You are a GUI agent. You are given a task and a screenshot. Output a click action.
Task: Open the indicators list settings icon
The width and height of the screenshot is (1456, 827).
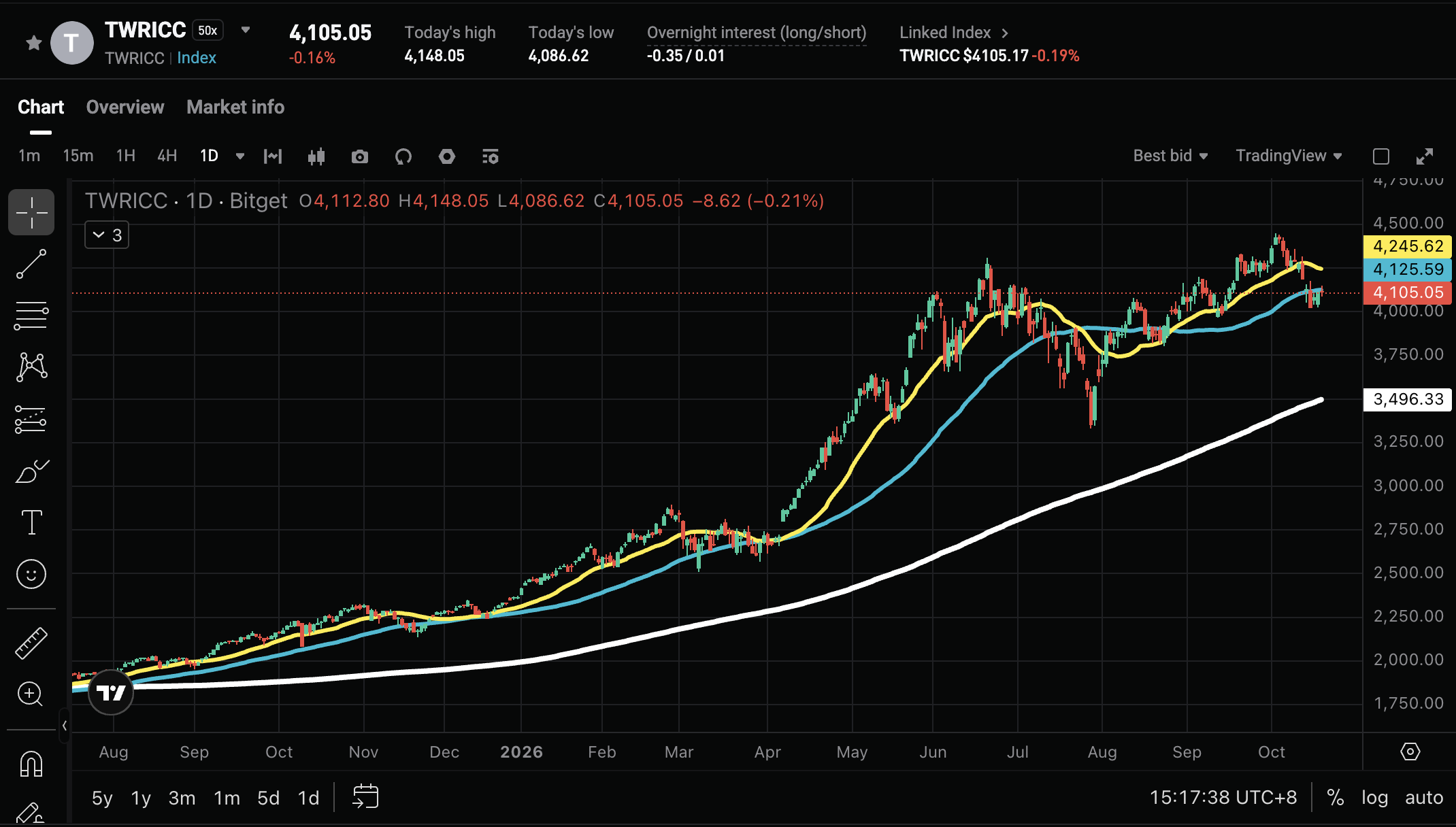click(x=491, y=157)
